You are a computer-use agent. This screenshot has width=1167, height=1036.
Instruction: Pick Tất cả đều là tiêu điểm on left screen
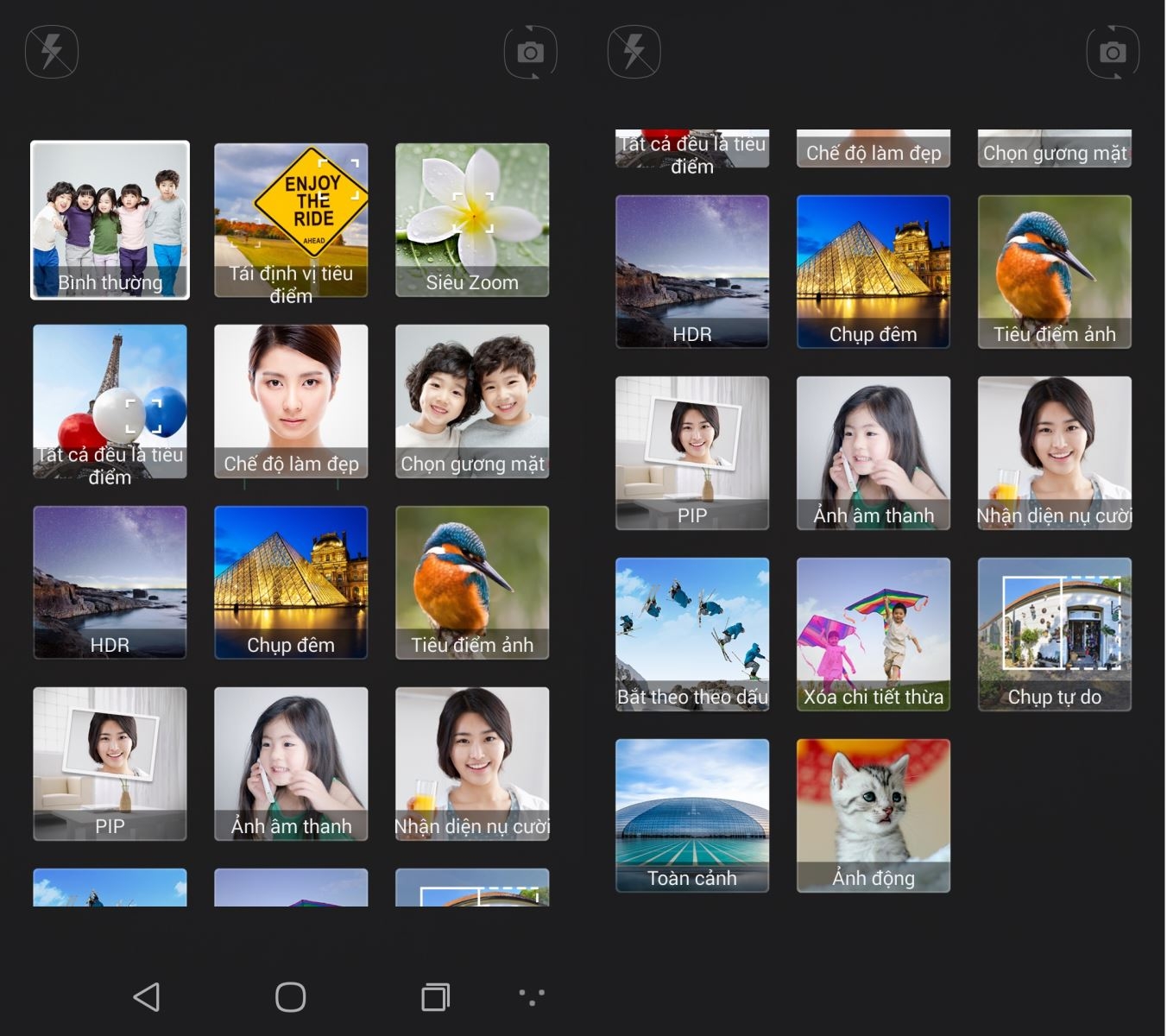110,401
